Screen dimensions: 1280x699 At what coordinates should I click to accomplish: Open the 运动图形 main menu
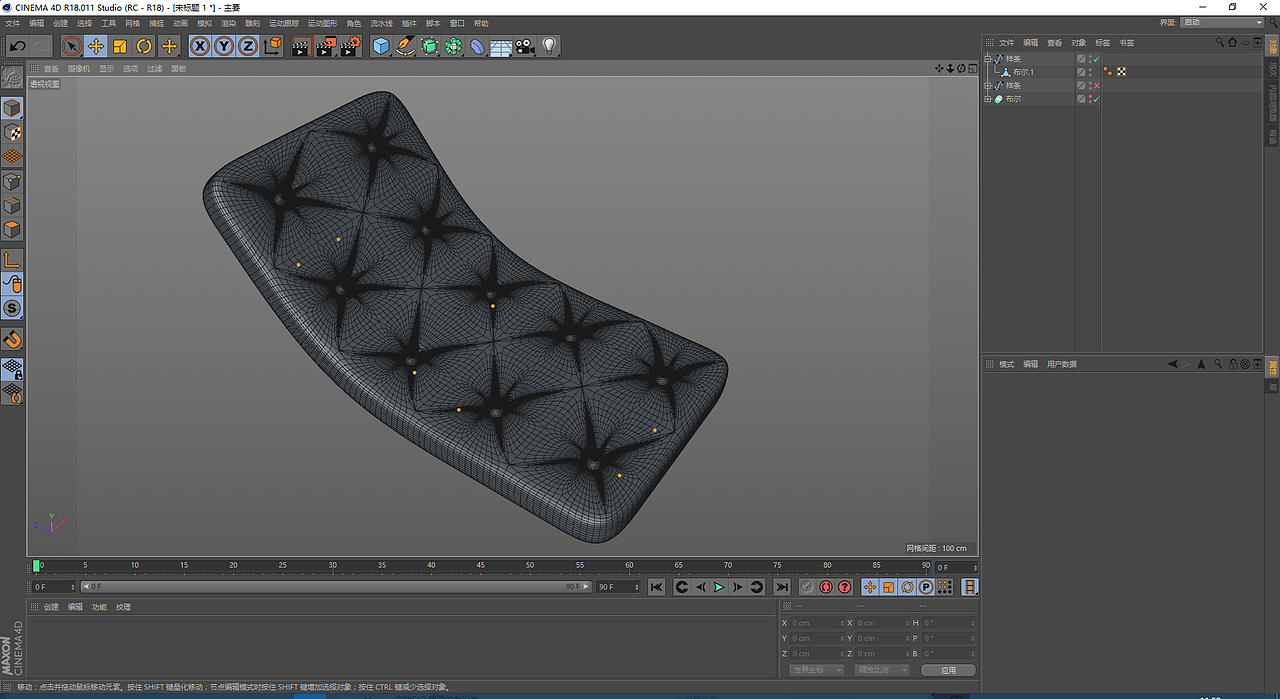322,23
